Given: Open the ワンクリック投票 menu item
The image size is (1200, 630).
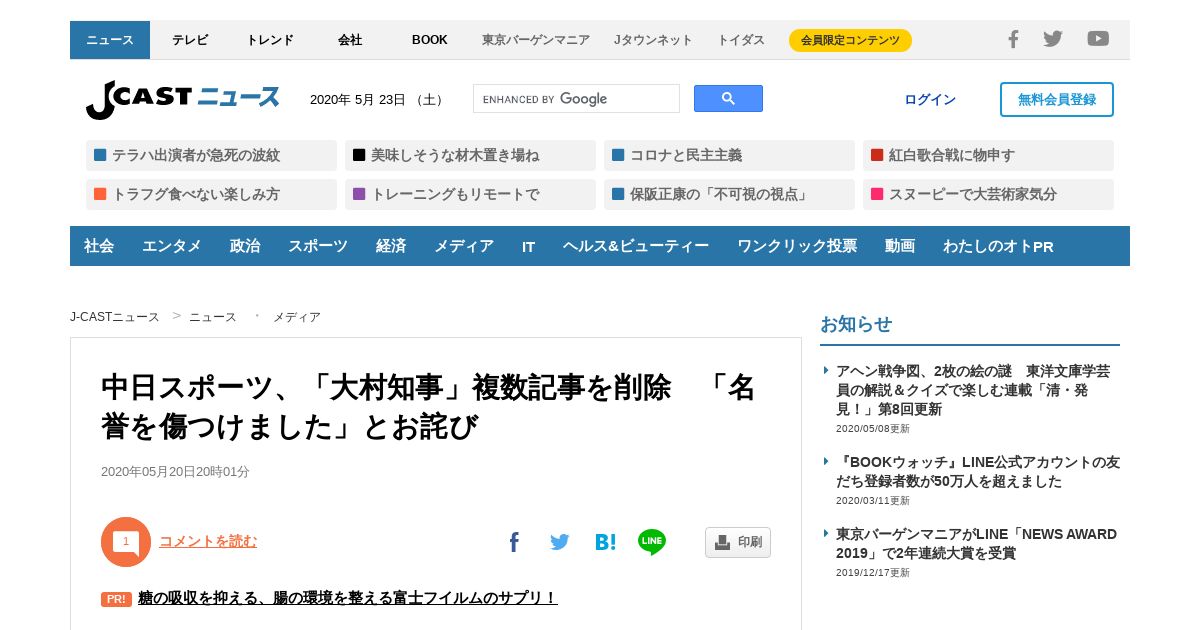Looking at the screenshot, I should pos(797,246).
